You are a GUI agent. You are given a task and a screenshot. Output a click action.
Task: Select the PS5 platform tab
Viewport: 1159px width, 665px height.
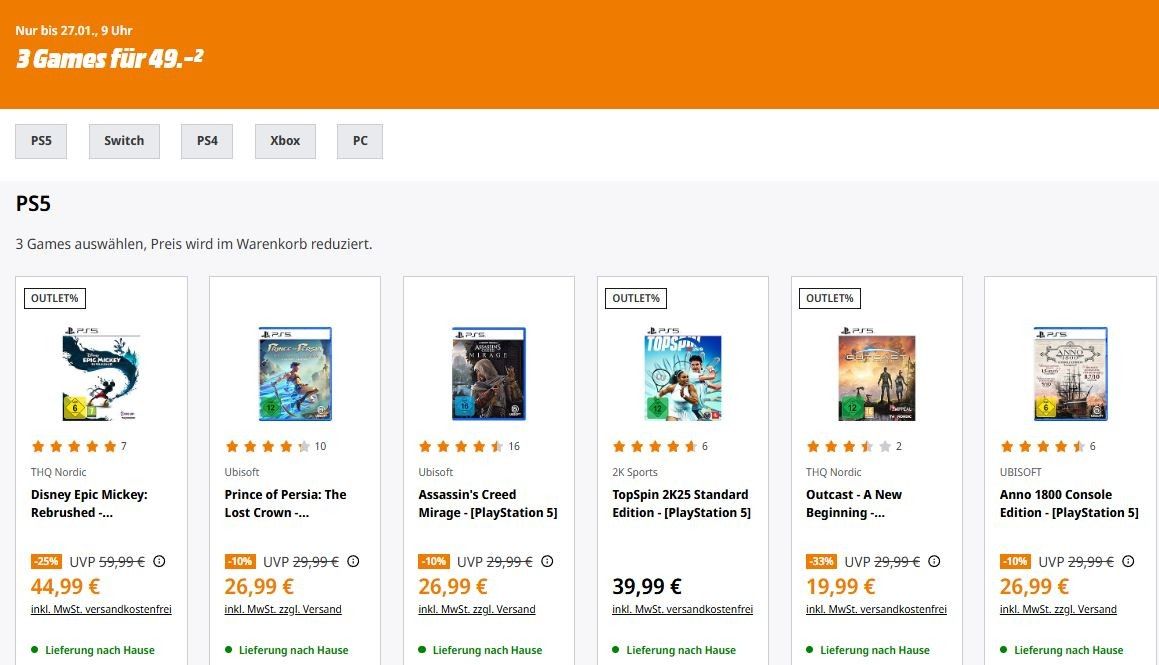click(x=41, y=141)
